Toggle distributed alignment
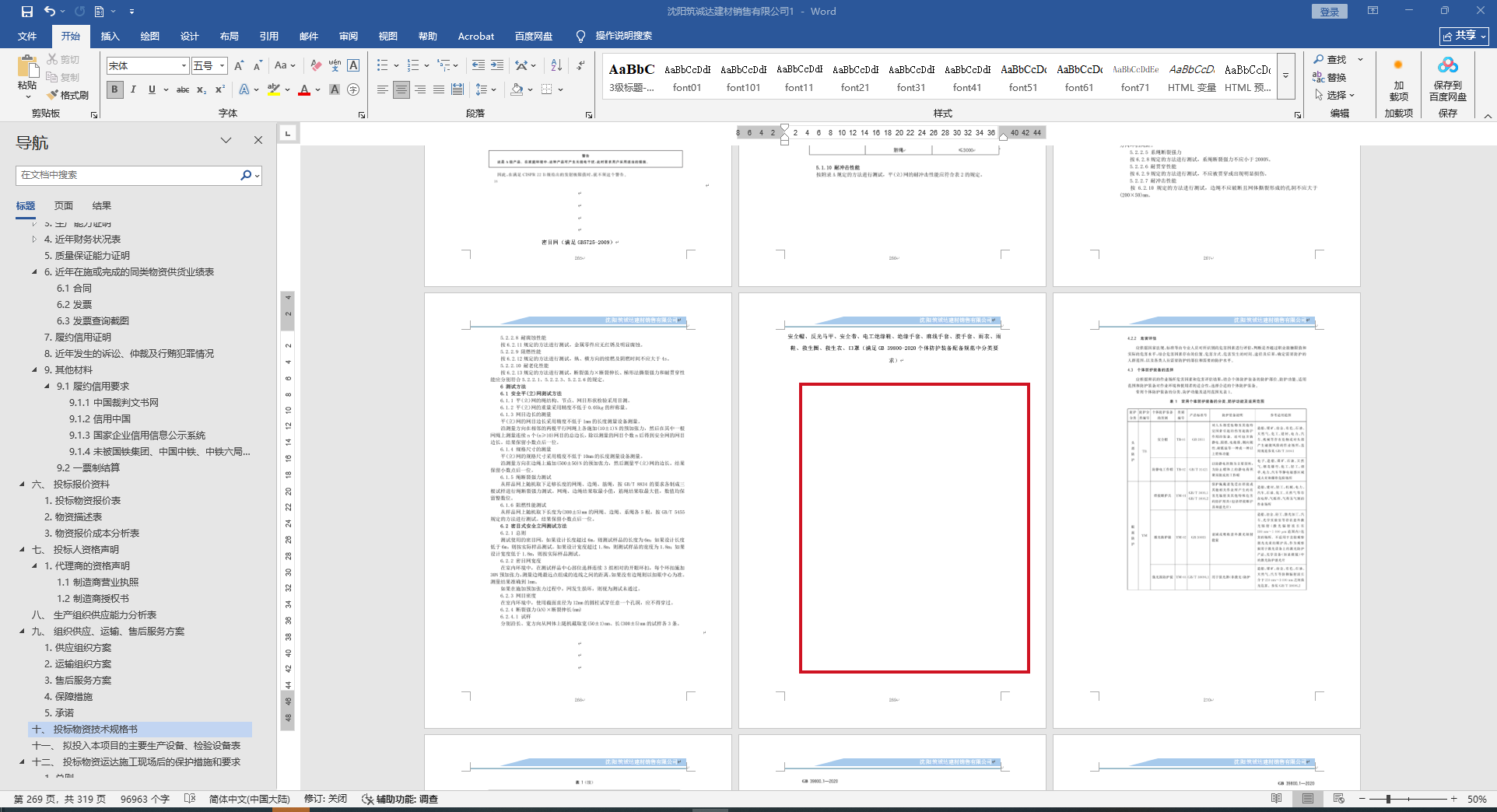This screenshot has width=1497, height=812. [458, 90]
